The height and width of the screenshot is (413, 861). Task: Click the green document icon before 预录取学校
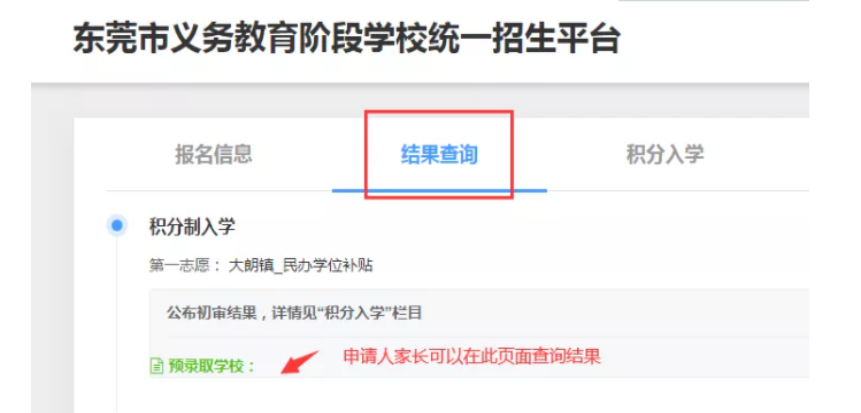pos(156,365)
